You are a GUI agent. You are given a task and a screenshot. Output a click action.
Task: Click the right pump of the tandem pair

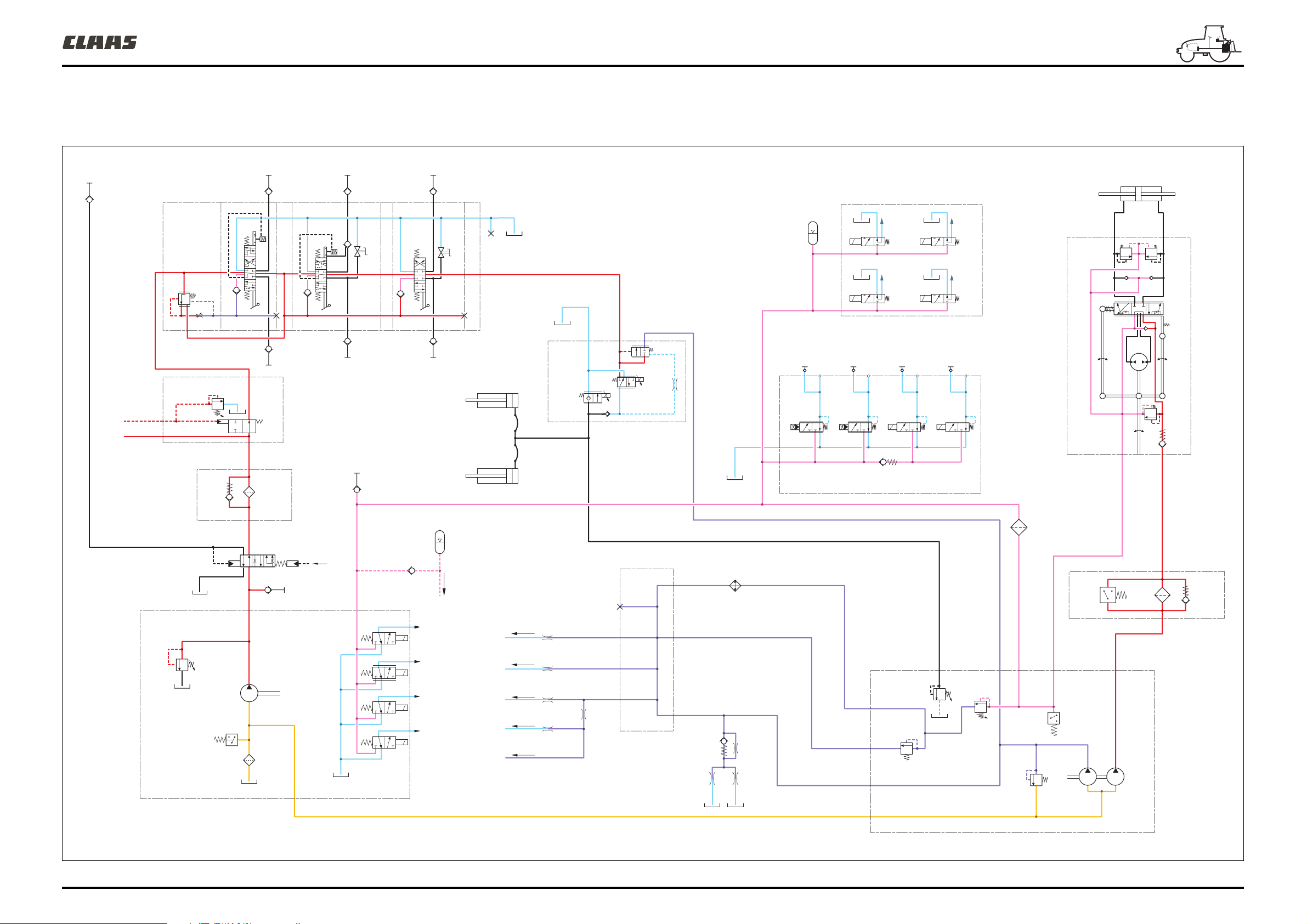tap(1114, 776)
